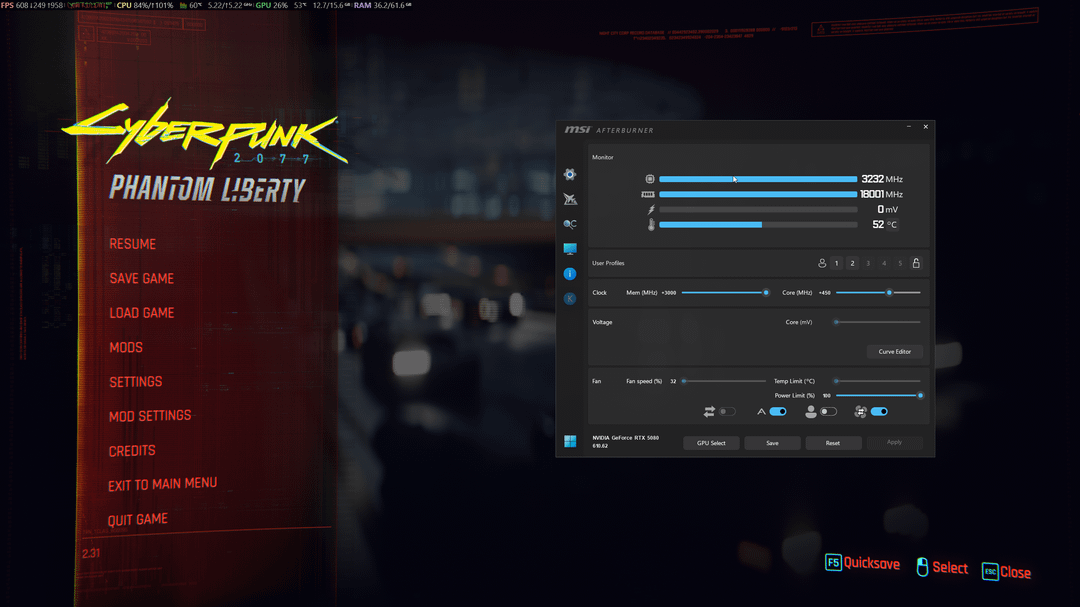Click the RAM usage overlay stat
This screenshot has height=607, width=1080.
click(x=383, y=5)
